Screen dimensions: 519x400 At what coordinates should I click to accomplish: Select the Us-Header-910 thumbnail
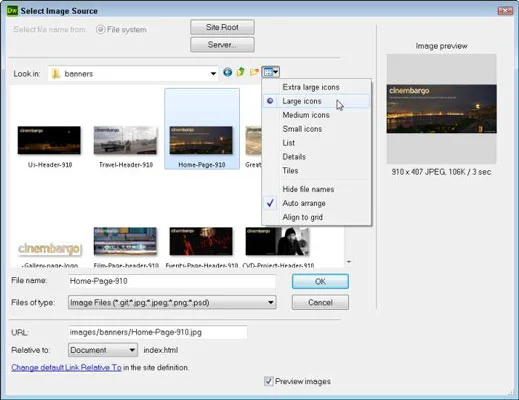tap(49, 140)
